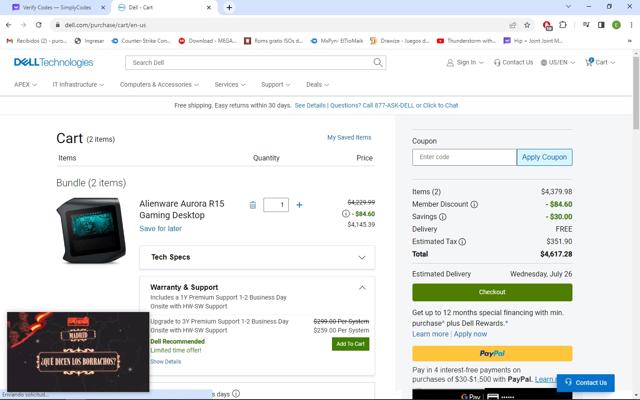Click the Google Pay button
Viewport: 640px width, 400px height.
pyautogui.click(x=492, y=395)
